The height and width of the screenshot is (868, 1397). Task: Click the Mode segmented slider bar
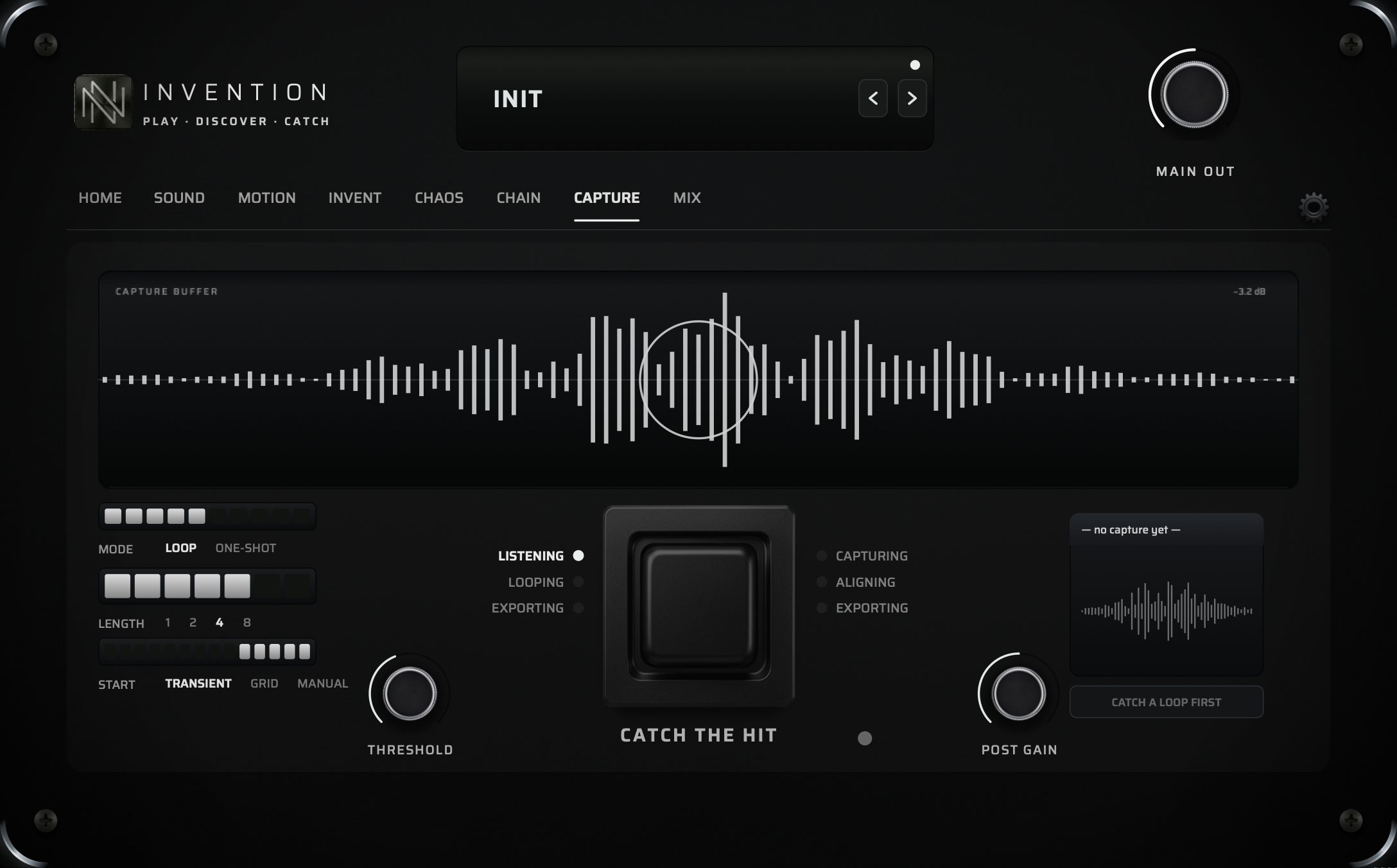207,516
